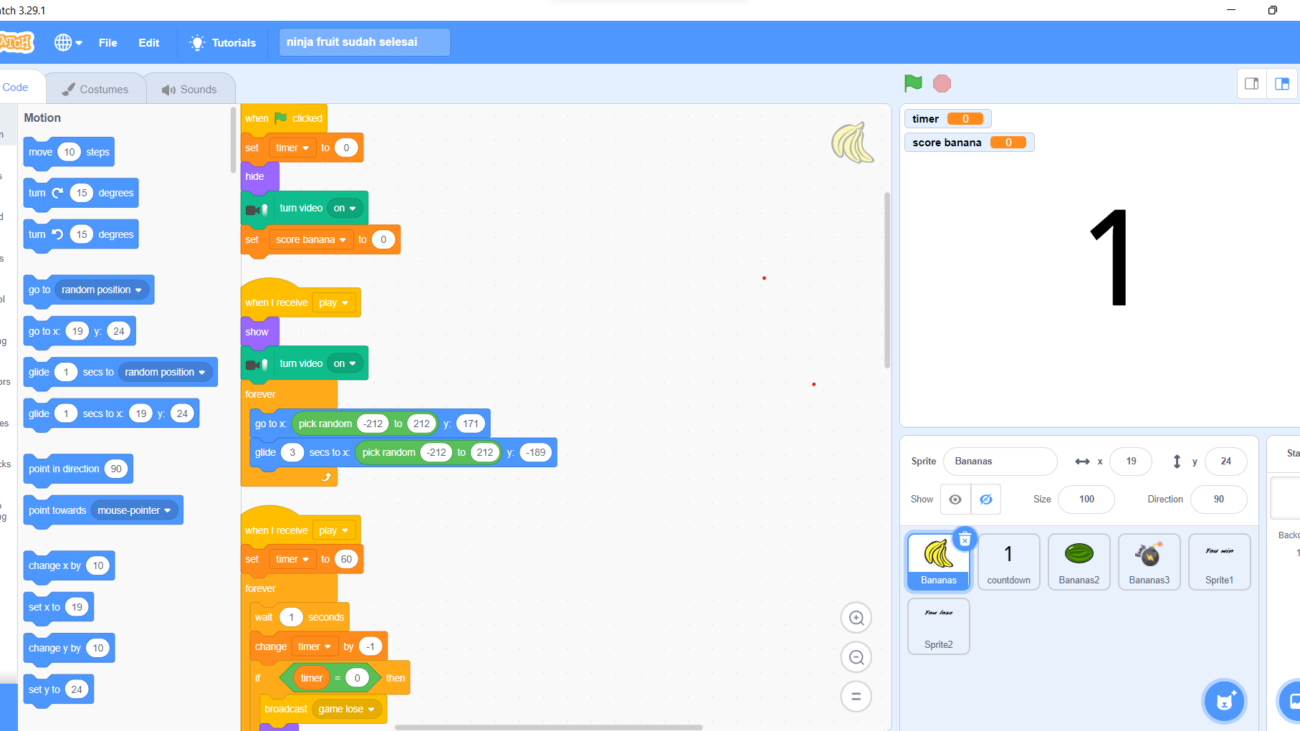Open video on dropdown under hide block
Viewport: 1300px width, 731px height.
[345, 208]
